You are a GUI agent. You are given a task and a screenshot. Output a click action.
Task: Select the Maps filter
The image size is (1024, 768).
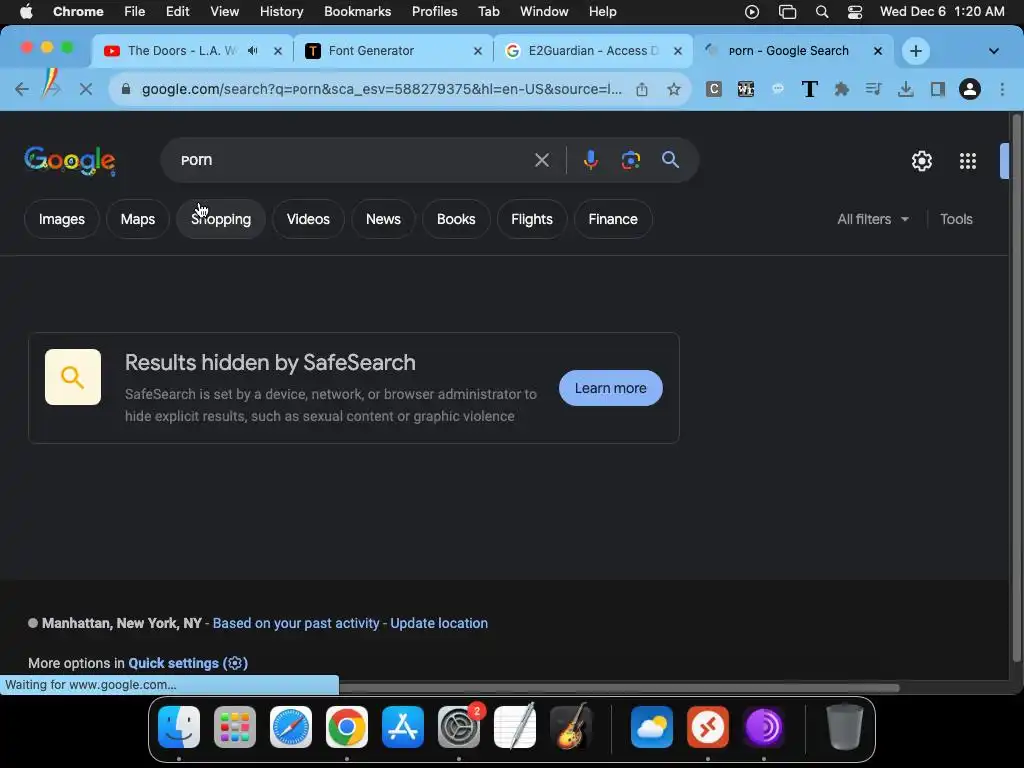click(138, 219)
